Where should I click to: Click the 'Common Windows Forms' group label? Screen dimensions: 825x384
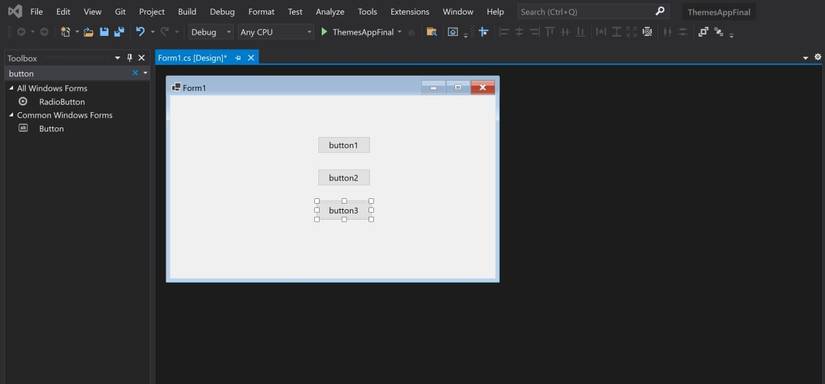pyautogui.click(x=65, y=115)
